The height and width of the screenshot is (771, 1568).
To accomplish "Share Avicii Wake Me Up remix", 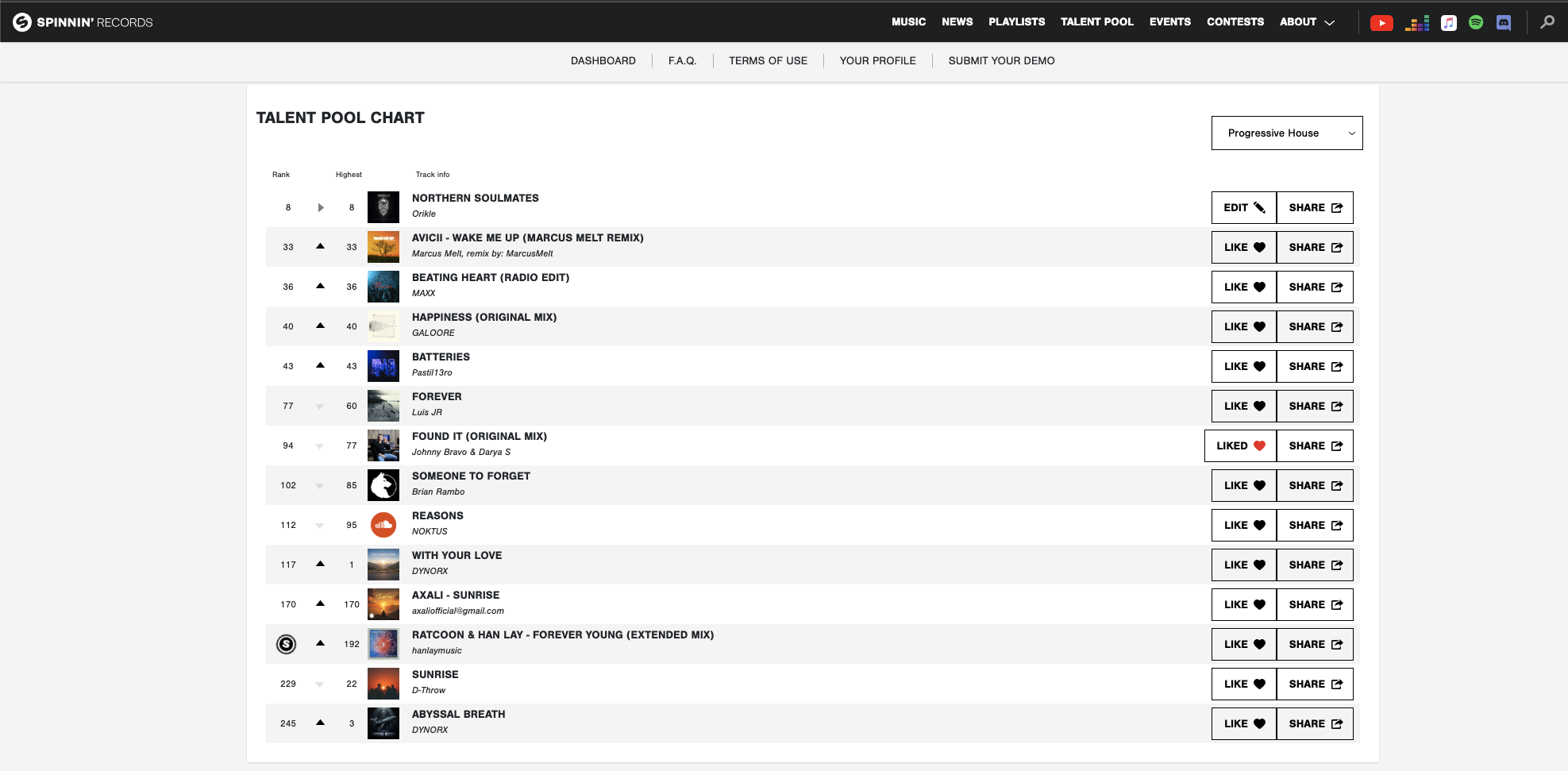I will pos(1315,247).
